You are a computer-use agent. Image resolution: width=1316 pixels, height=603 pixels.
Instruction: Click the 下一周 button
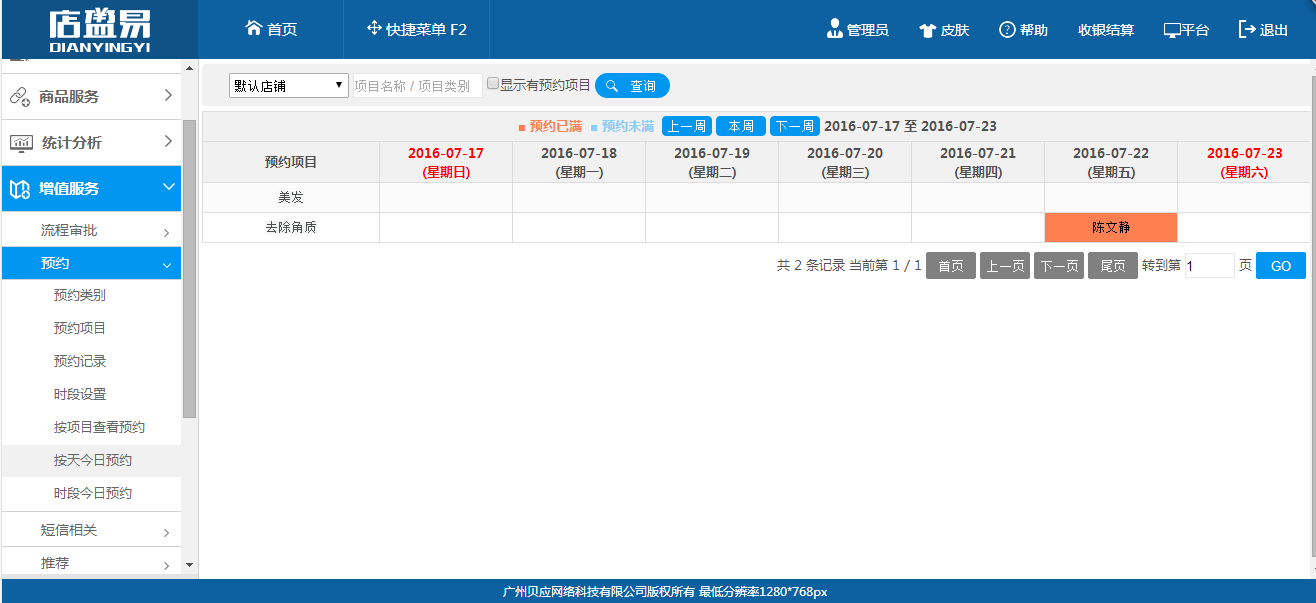coord(794,126)
